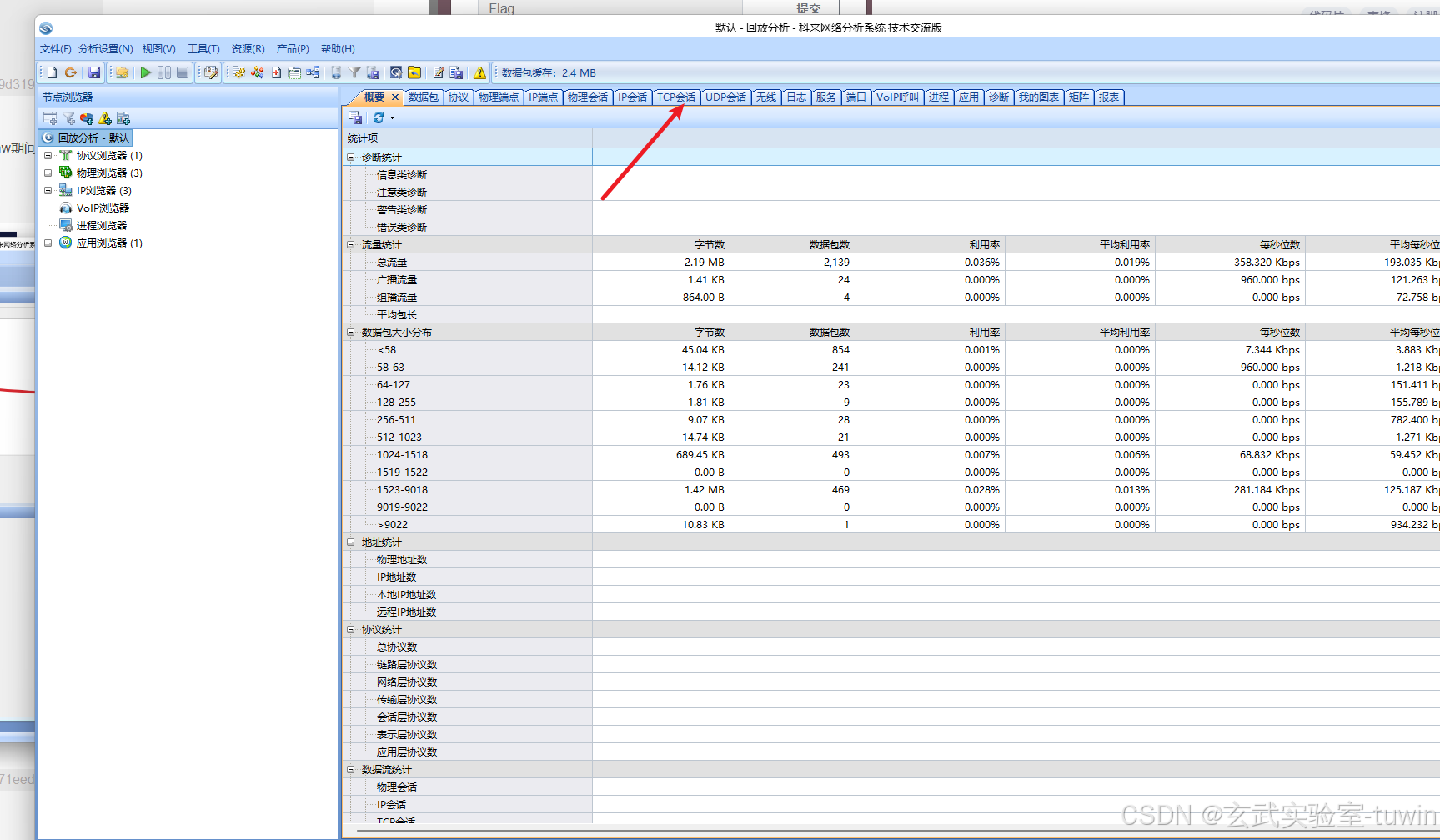Expand the 物理浏览器 tree node

[x=48, y=172]
